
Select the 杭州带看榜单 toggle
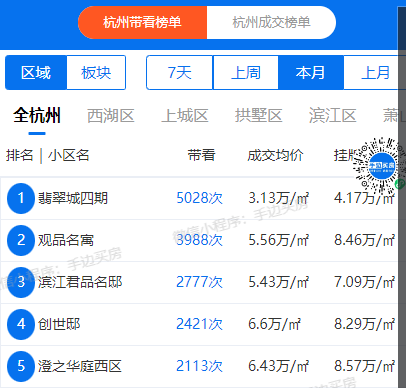pyautogui.click(x=142, y=23)
